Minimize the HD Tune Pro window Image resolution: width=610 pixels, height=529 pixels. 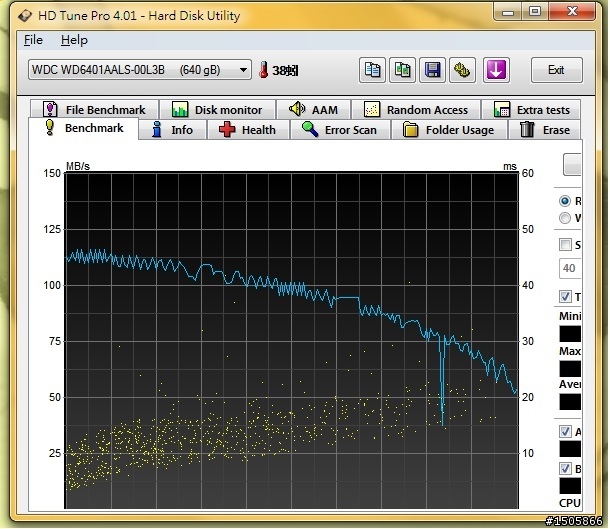coord(507,12)
